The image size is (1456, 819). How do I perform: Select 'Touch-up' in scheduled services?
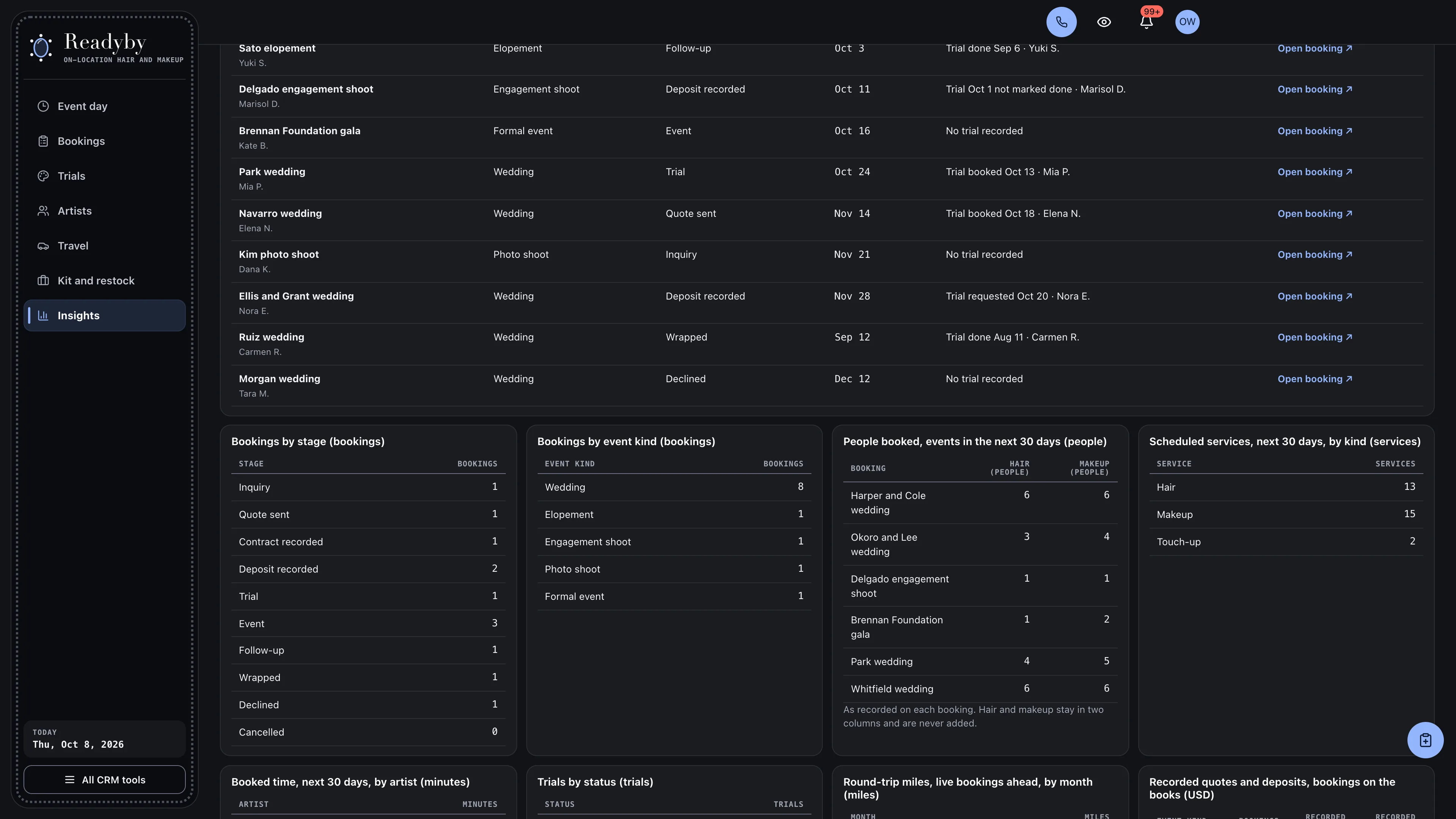(x=1286, y=542)
